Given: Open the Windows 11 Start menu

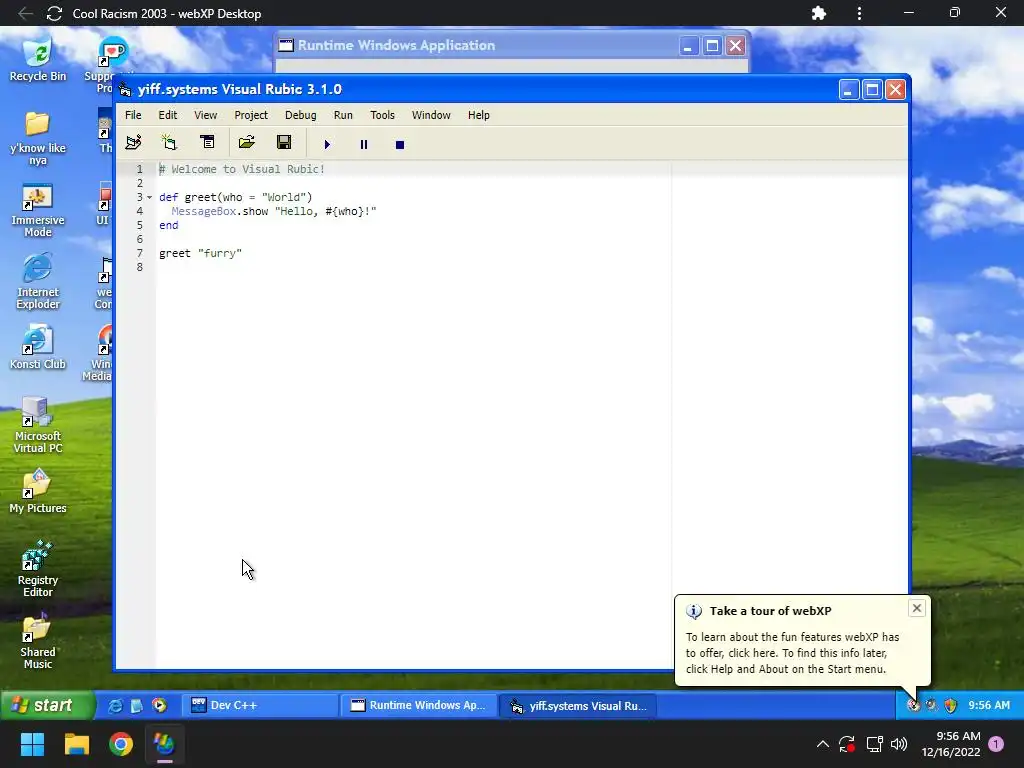Looking at the screenshot, I should pyautogui.click(x=32, y=744).
